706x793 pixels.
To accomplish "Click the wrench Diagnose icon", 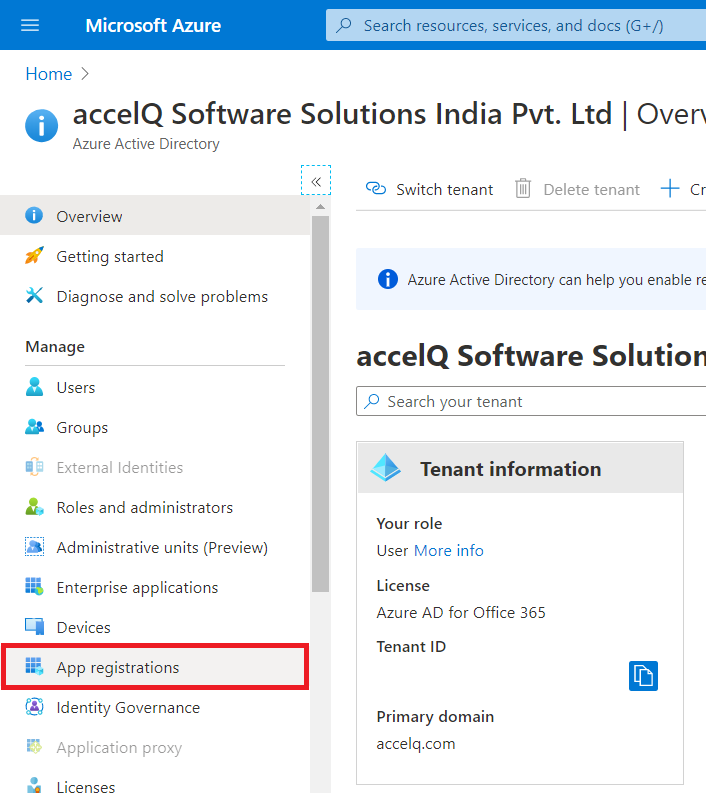I will 34,295.
